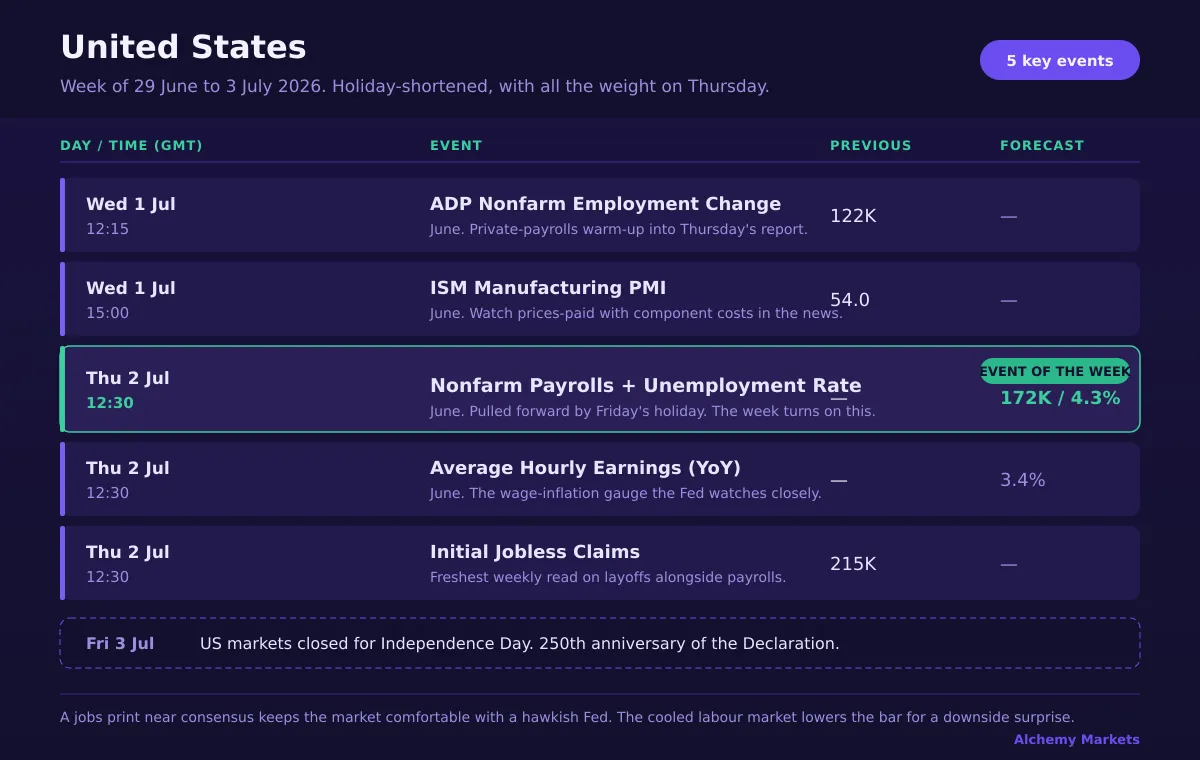Viewport: 1200px width, 760px height.
Task: Click the 172K / 4.3% forecast value
Action: point(1060,398)
